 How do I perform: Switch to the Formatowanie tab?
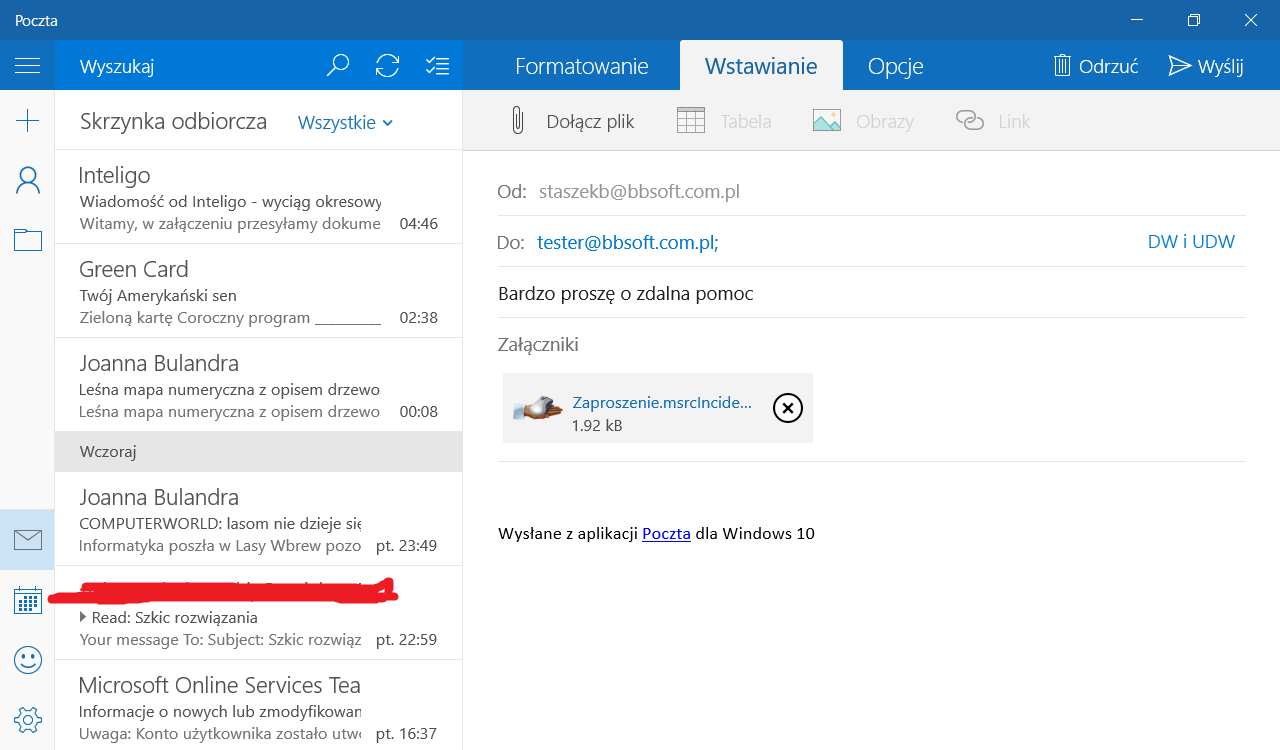(581, 67)
